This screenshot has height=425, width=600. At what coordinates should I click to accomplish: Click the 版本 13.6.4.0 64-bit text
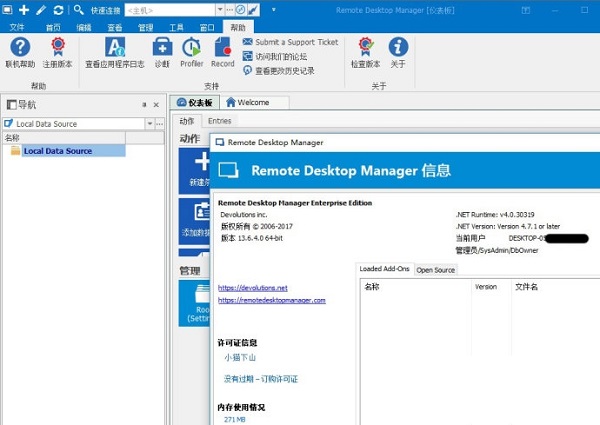click(x=252, y=238)
